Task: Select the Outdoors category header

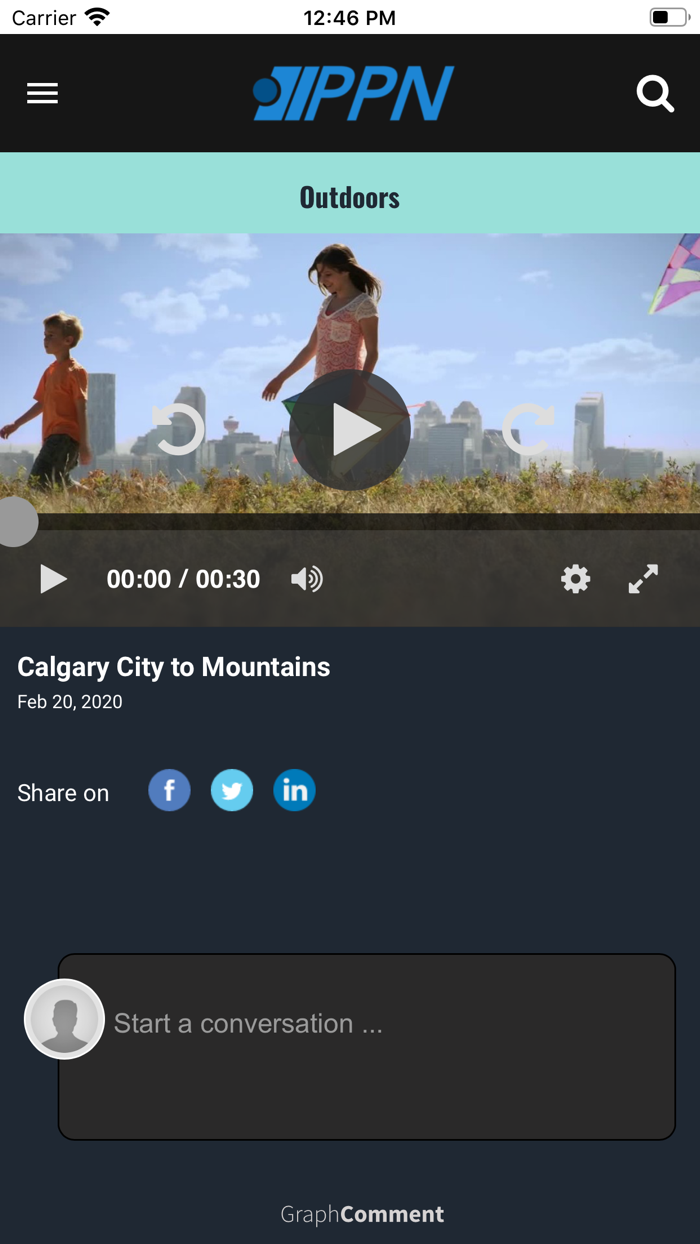Action: coord(350,197)
